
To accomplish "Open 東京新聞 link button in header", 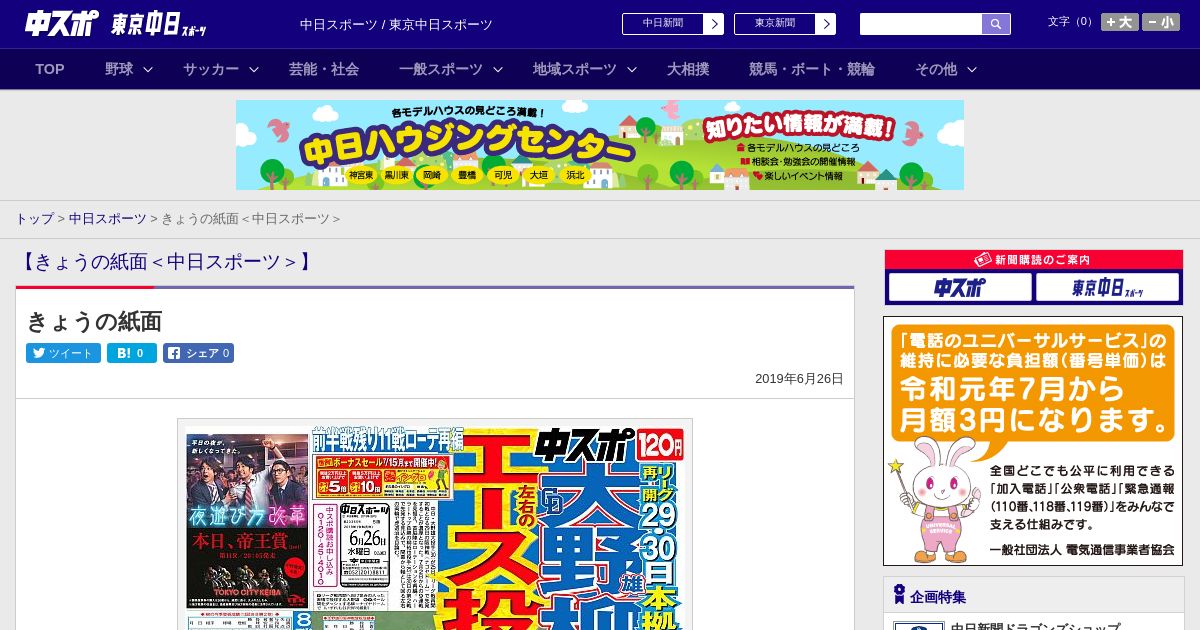I will (775, 24).
